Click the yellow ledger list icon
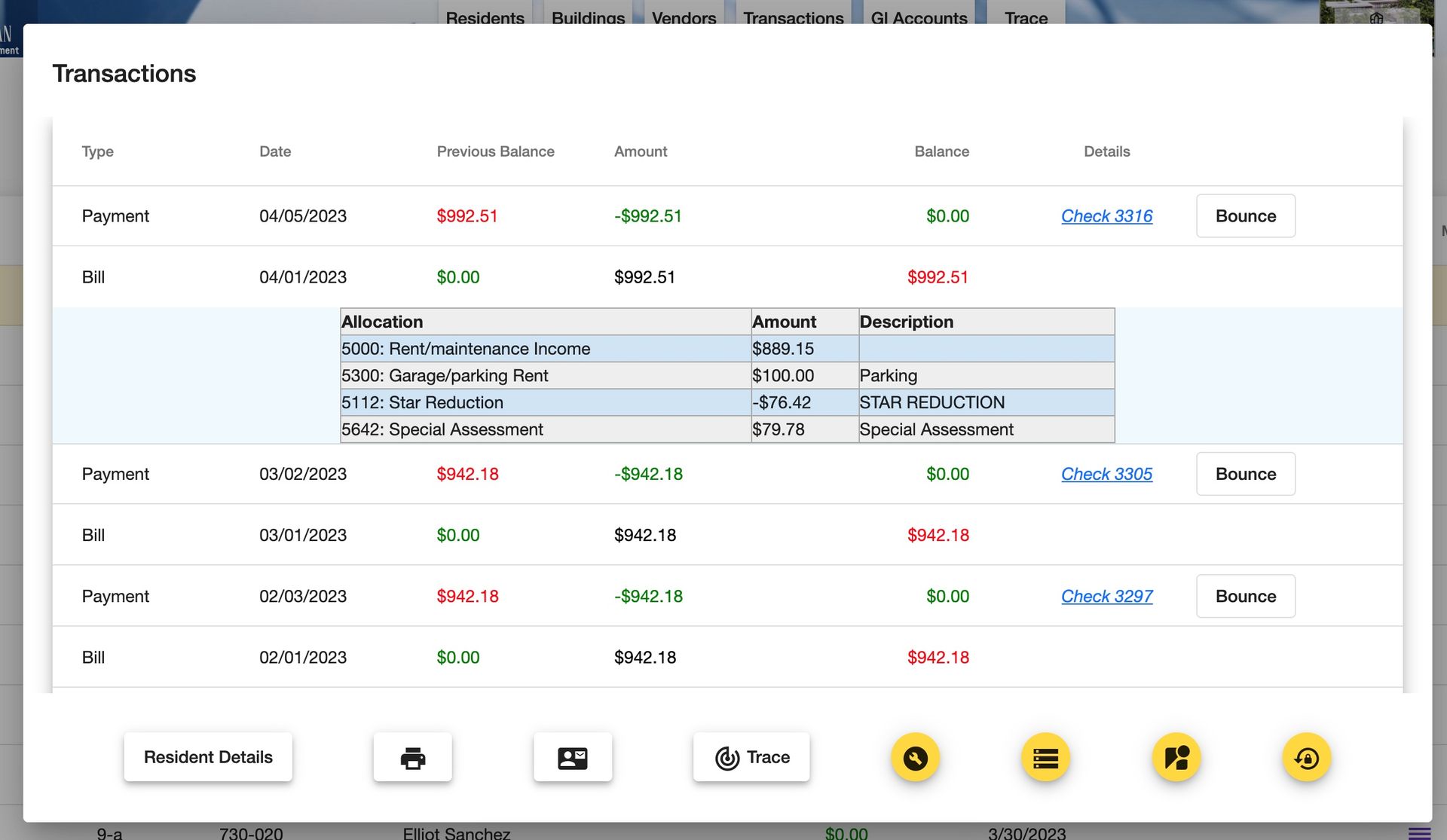 1045,757
